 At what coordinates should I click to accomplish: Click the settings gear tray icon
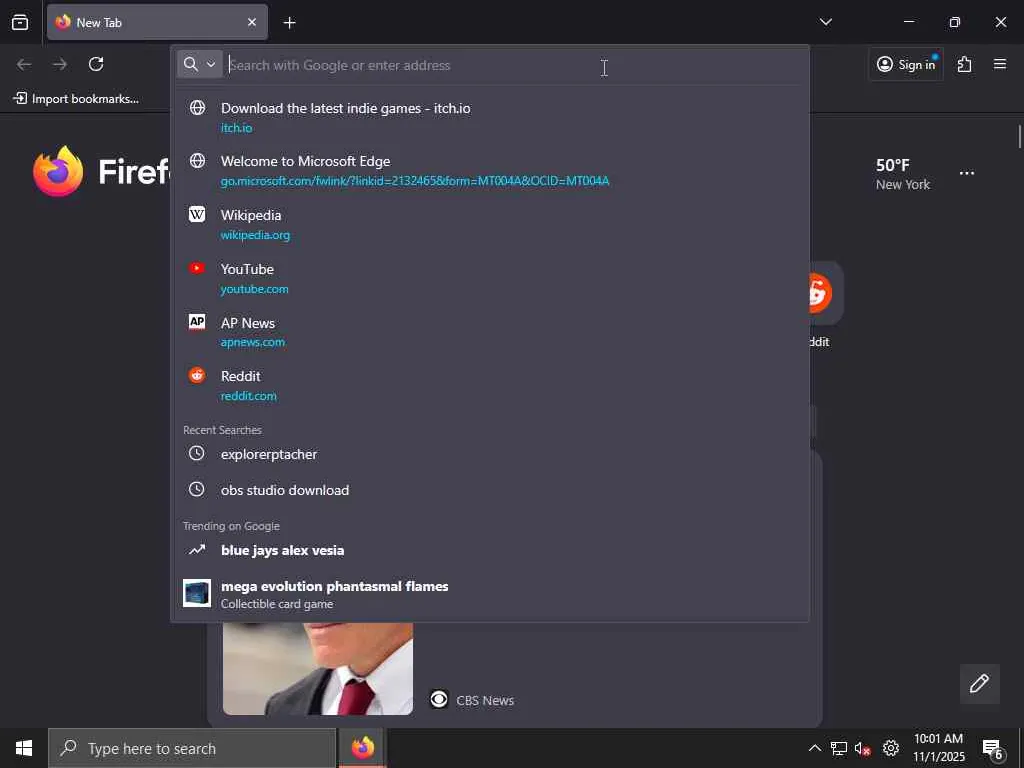tap(890, 748)
